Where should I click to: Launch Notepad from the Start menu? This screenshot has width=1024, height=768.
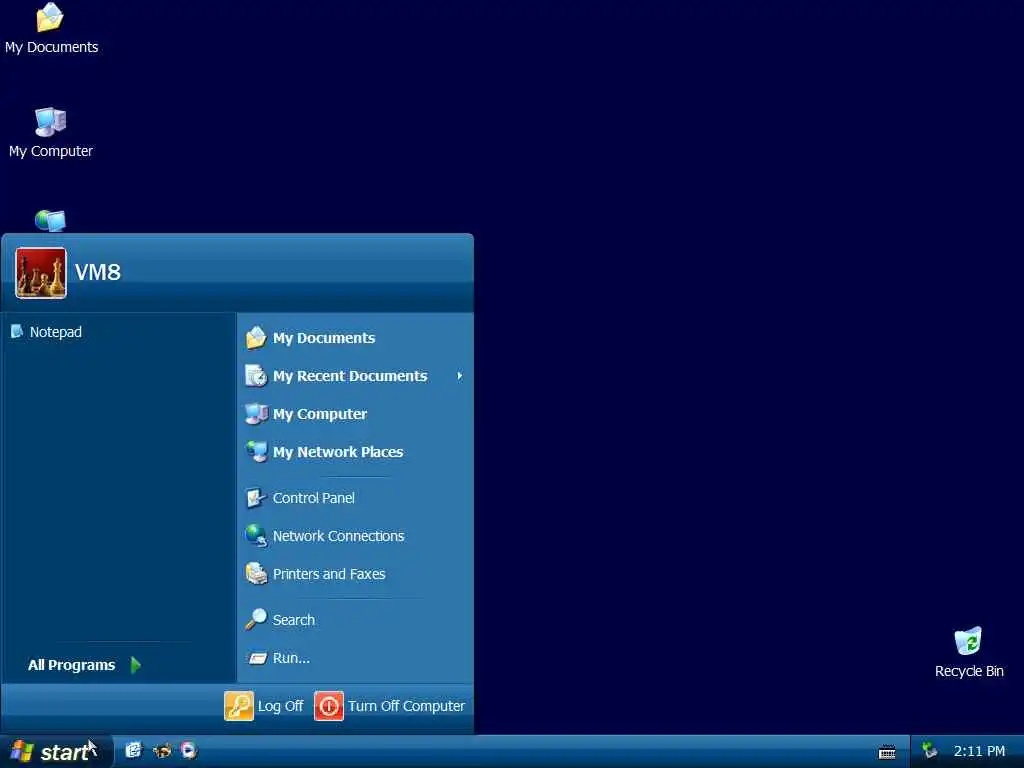point(118,332)
